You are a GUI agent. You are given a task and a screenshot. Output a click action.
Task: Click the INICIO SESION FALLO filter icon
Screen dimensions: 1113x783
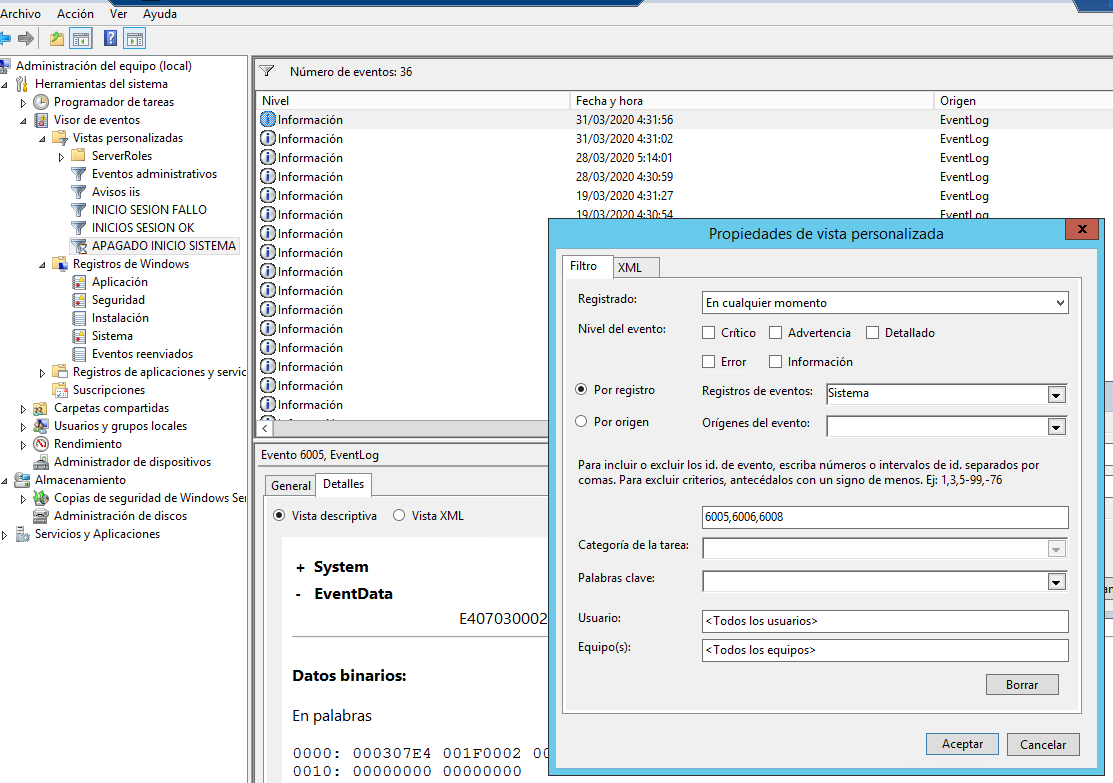pyautogui.click(x=79, y=209)
